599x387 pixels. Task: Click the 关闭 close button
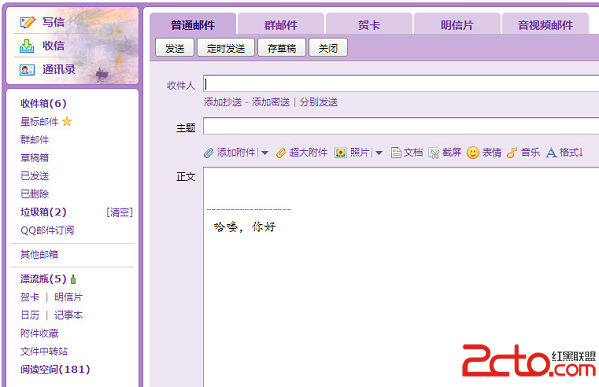pyautogui.click(x=328, y=48)
